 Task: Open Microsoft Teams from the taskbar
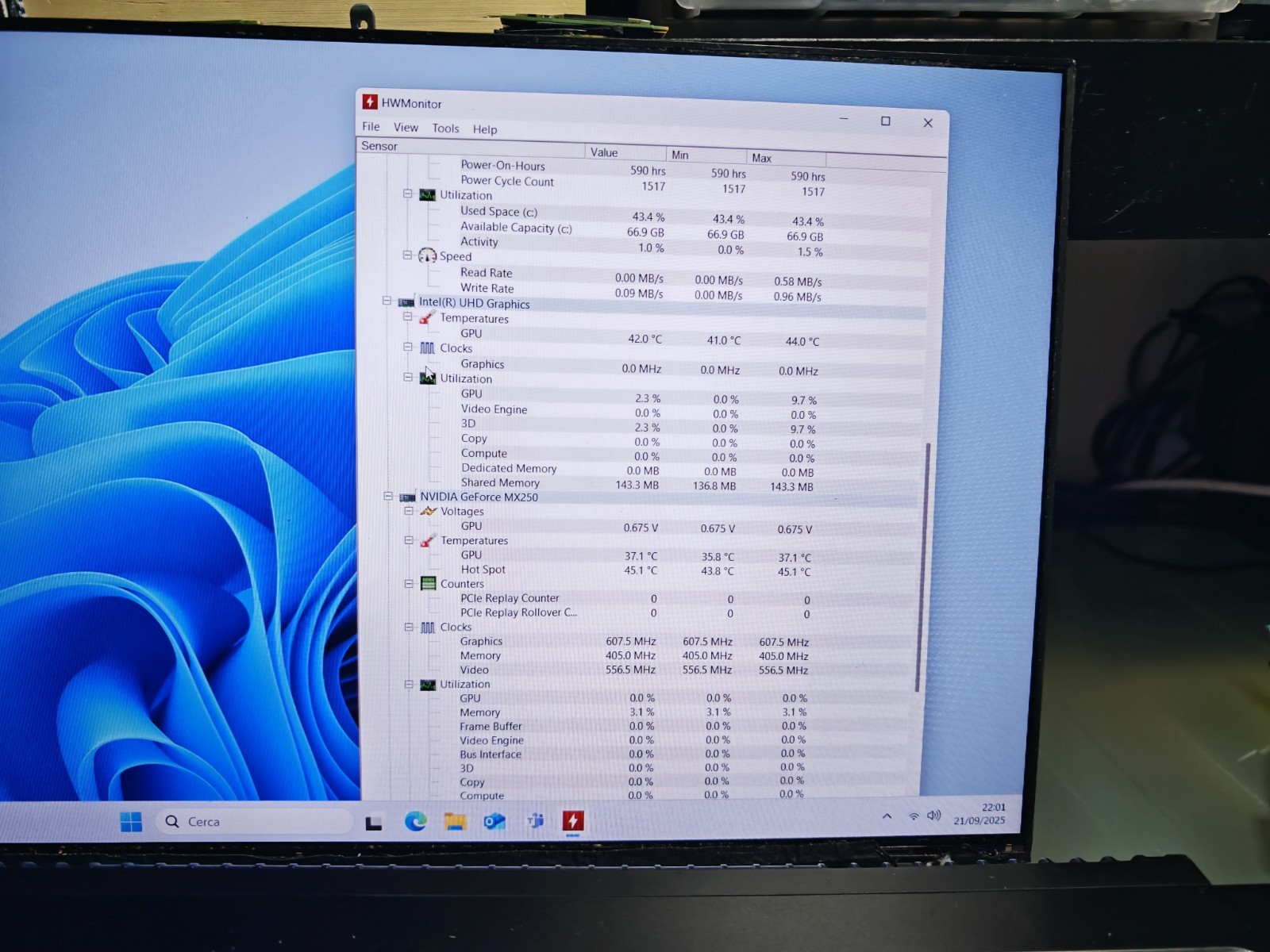535,821
